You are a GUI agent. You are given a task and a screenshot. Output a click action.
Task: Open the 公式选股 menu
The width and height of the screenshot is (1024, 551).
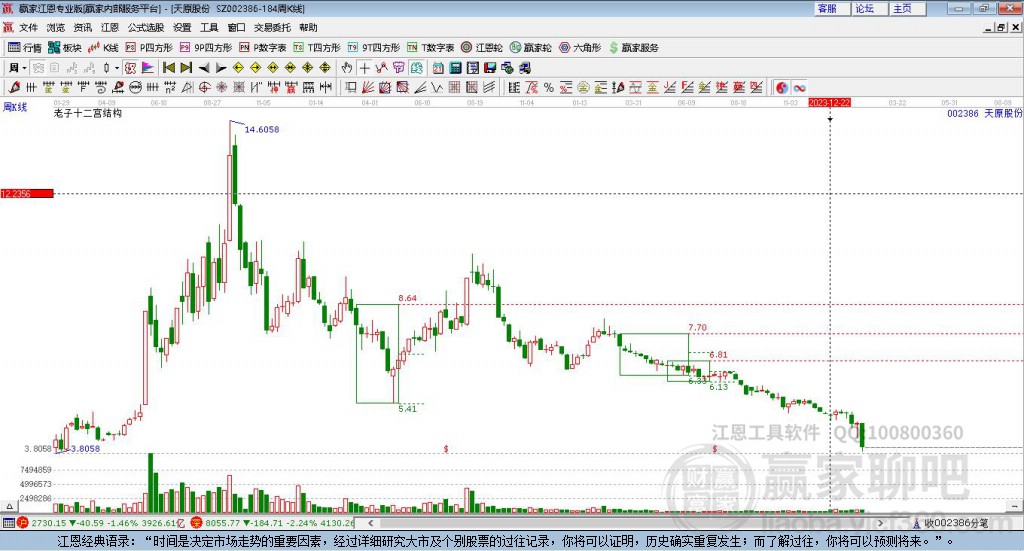point(146,27)
